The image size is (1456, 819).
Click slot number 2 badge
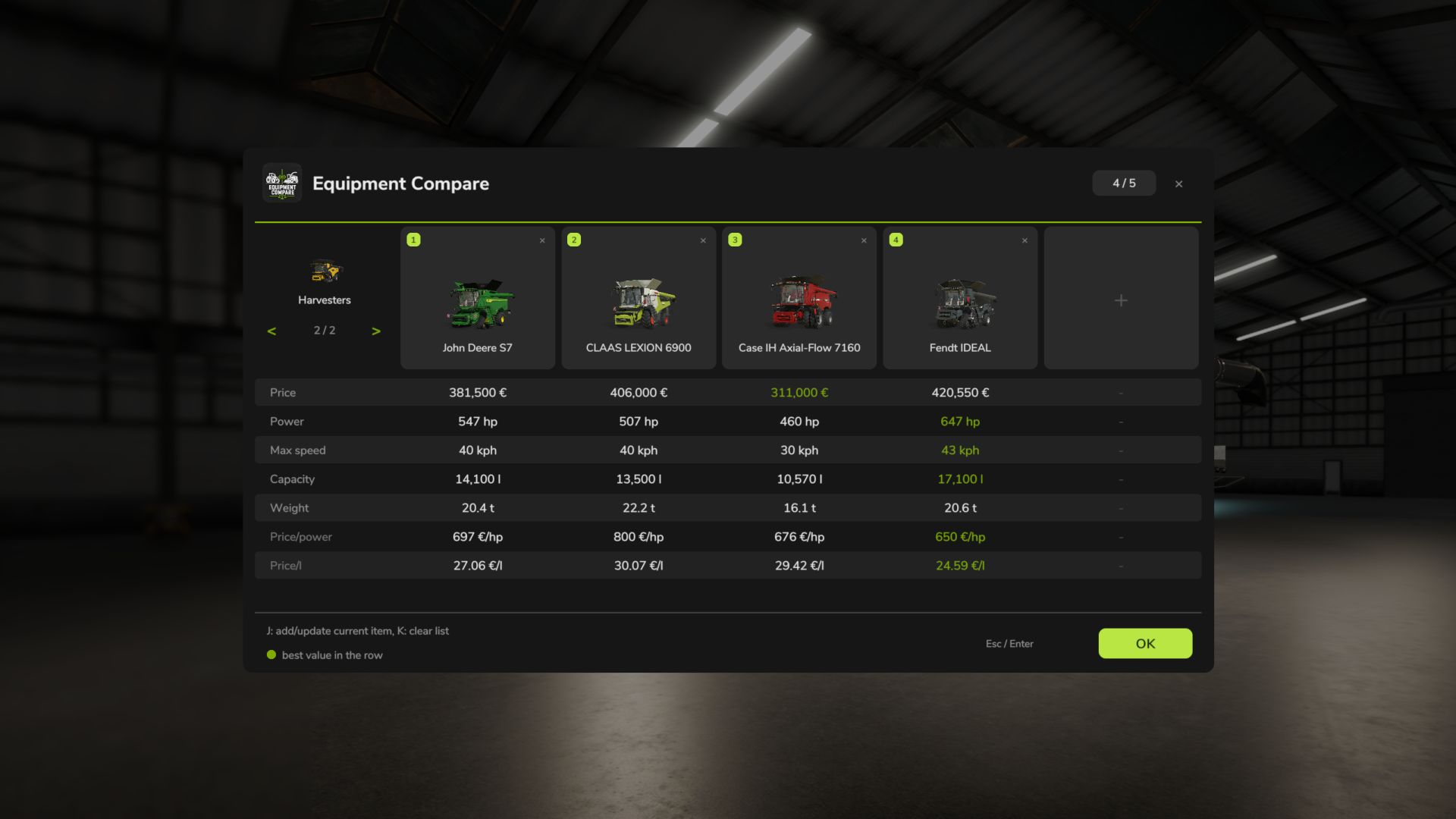click(x=574, y=240)
